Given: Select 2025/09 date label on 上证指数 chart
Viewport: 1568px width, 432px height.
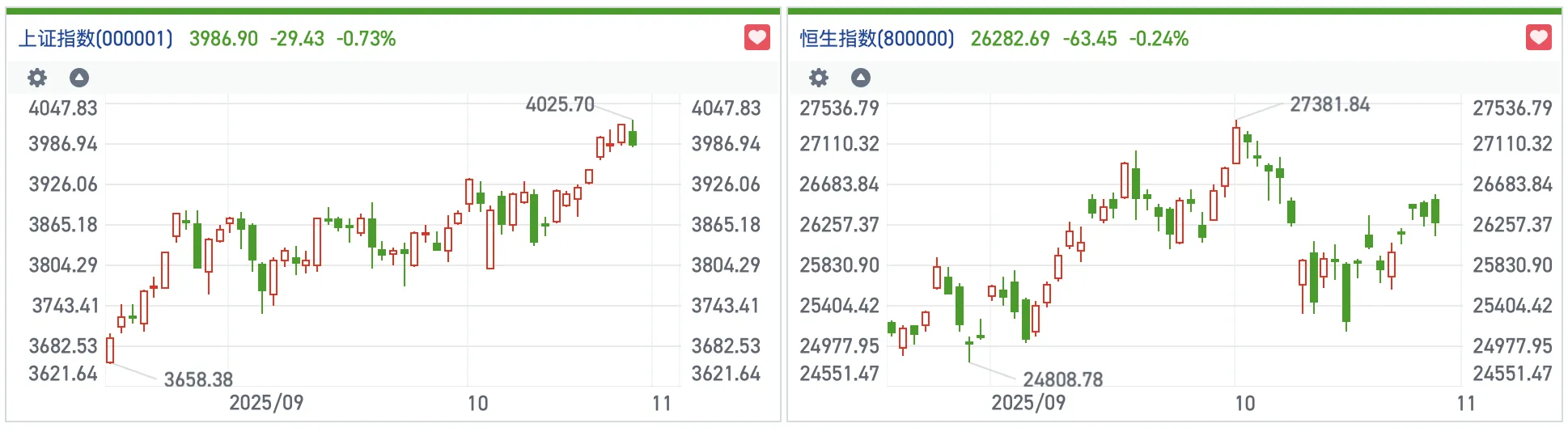Looking at the screenshot, I should tap(266, 403).
